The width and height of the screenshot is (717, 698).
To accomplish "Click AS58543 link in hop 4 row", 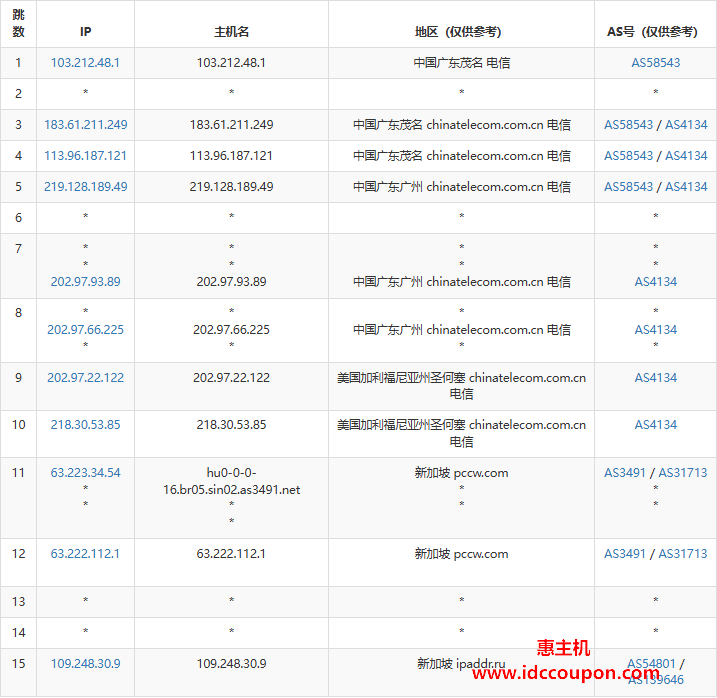I will coord(629,156).
